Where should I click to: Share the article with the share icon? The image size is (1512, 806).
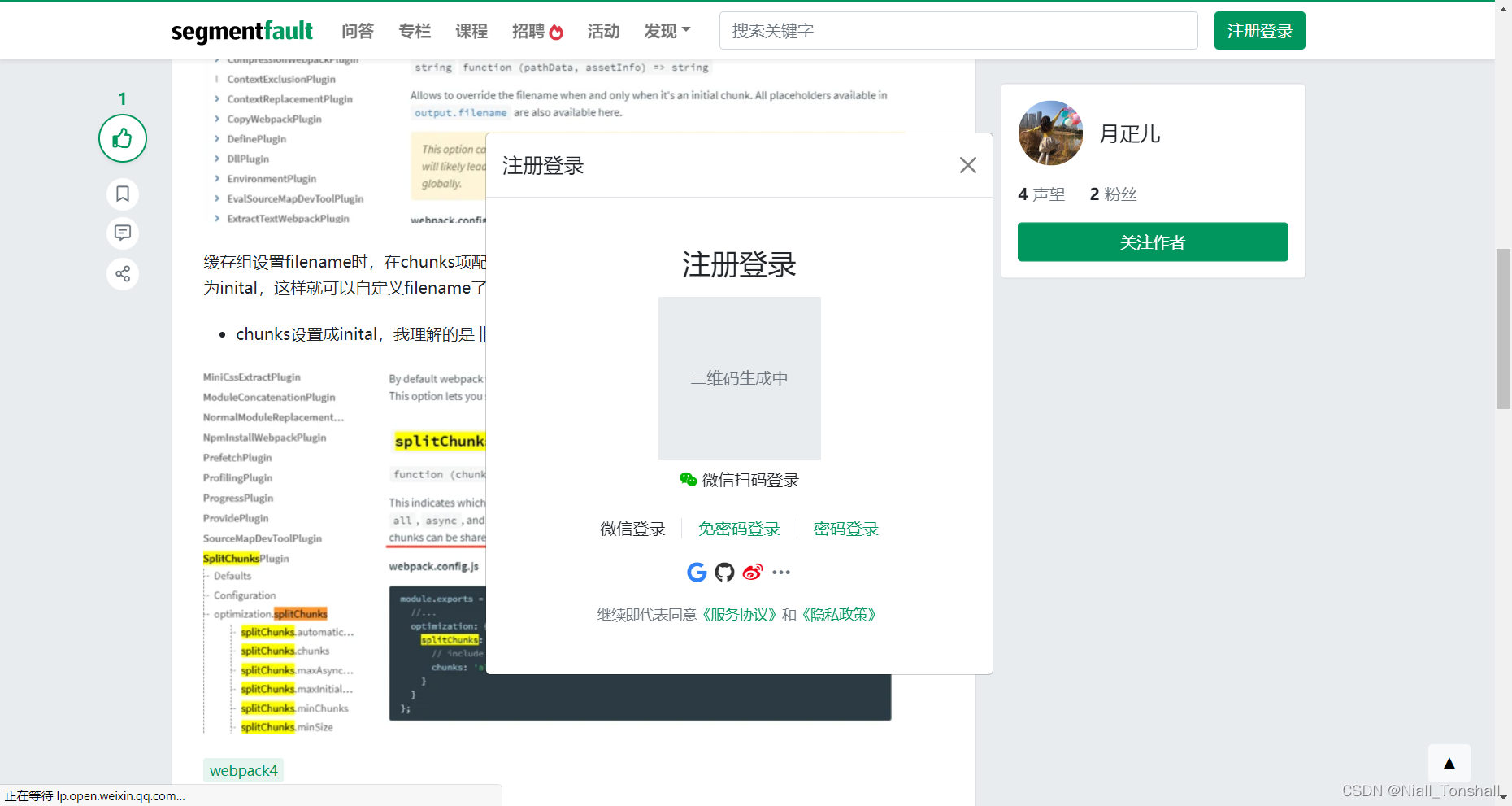[123, 273]
